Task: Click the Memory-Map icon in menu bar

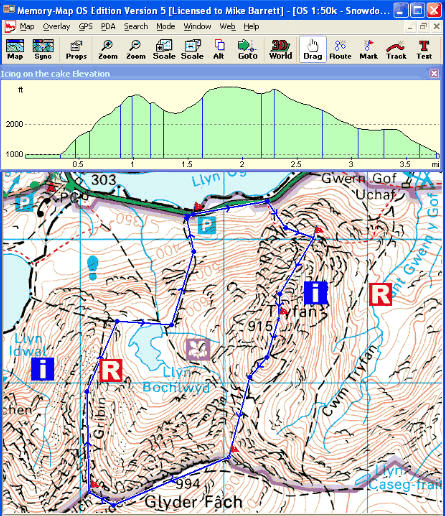Action: [10, 27]
